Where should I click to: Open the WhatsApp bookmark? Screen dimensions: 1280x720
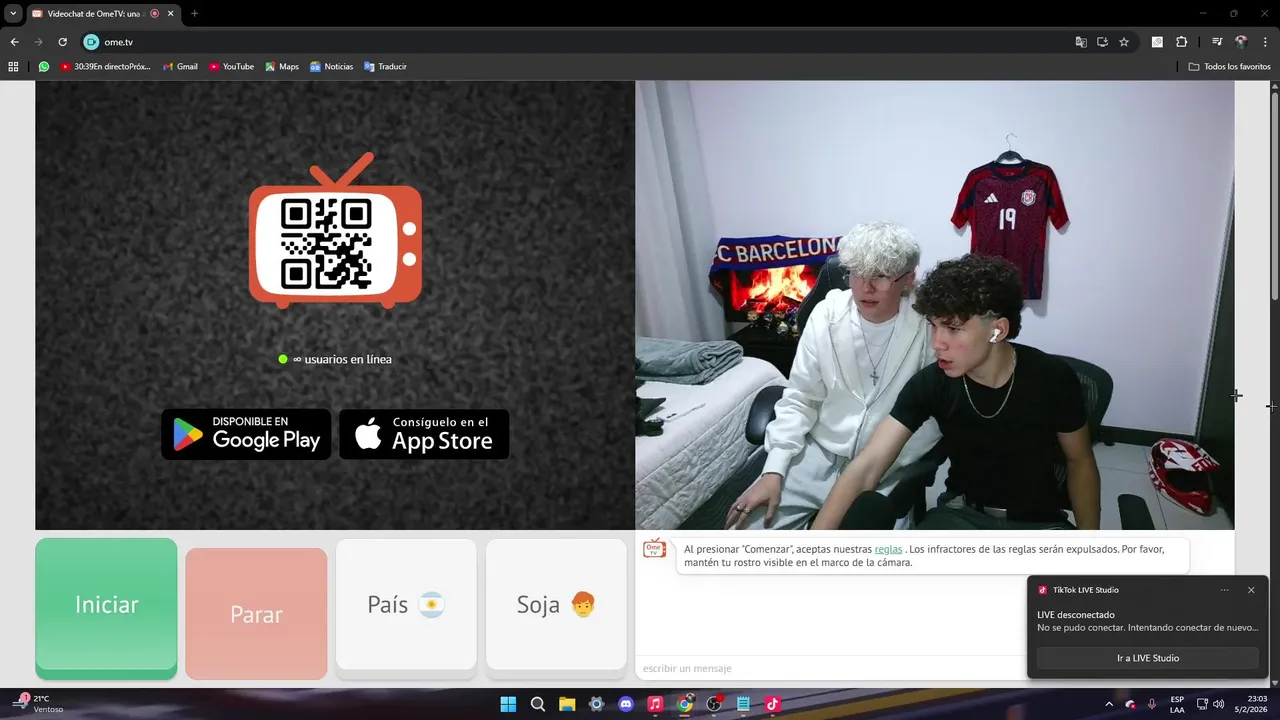(x=44, y=67)
